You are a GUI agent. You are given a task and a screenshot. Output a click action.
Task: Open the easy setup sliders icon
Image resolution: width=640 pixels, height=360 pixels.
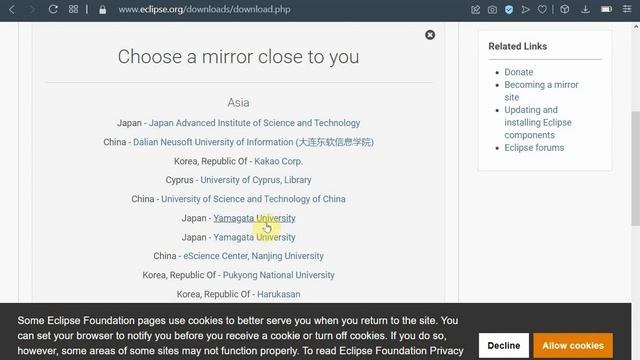(627, 9)
